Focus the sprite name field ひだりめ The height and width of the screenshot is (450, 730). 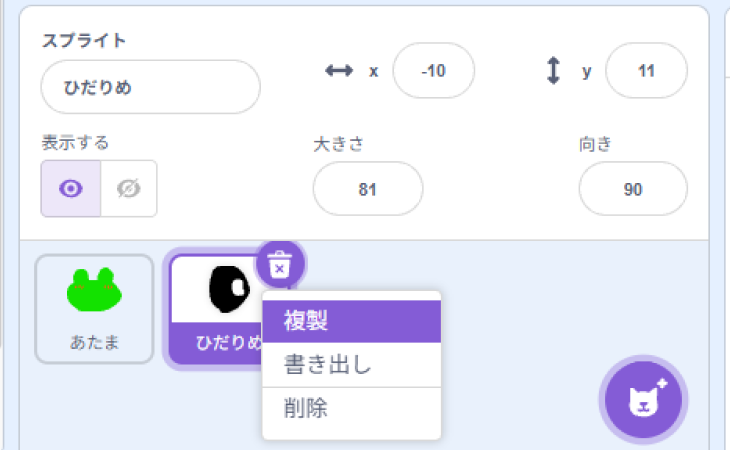pos(150,87)
